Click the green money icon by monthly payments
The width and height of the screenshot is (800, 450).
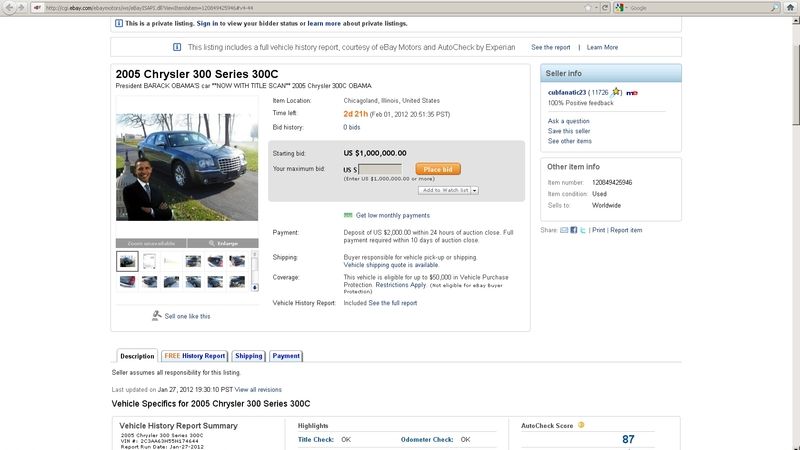click(348, 215)
